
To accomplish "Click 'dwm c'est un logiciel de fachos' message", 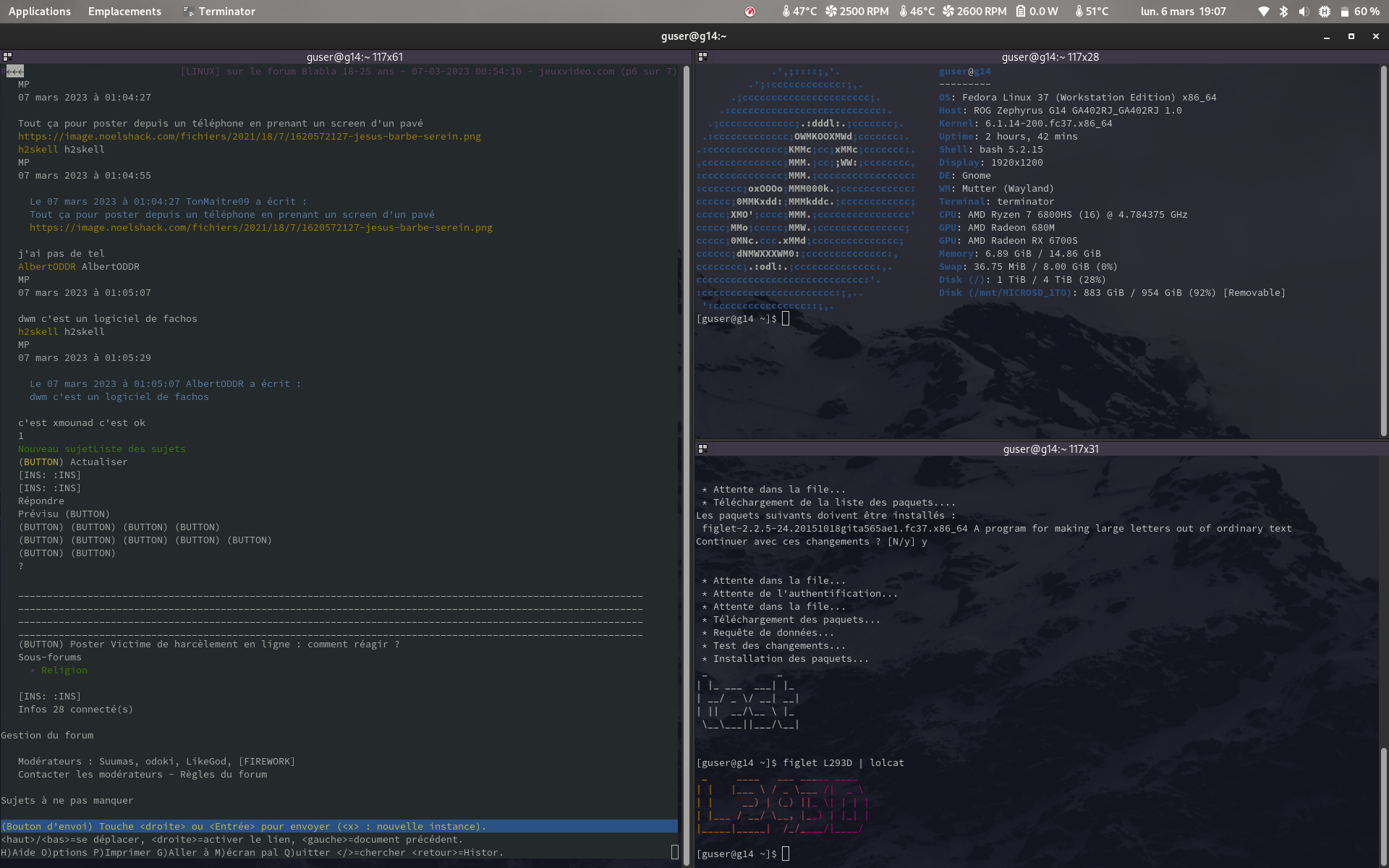I will pyautogui.click(x=108, y=318).
